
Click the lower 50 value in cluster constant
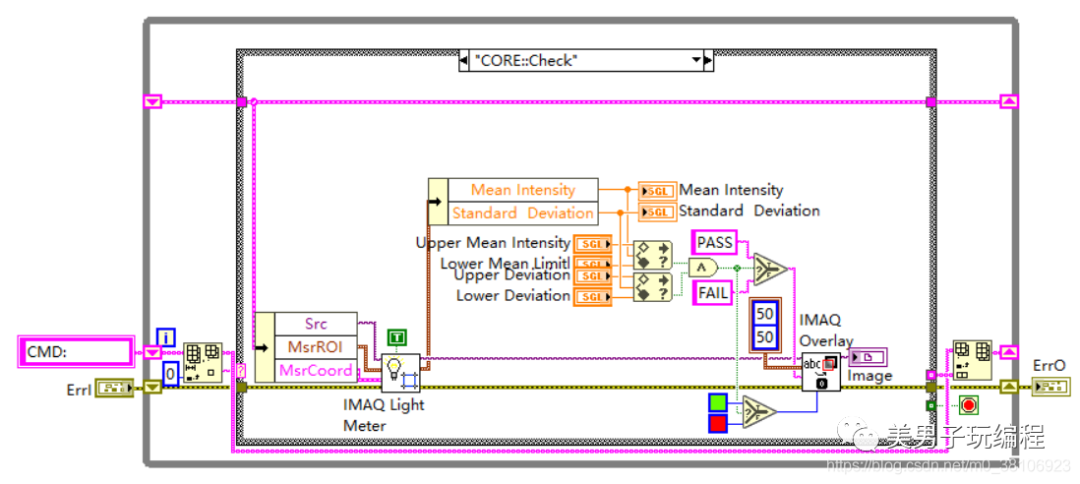click(765, 337)
